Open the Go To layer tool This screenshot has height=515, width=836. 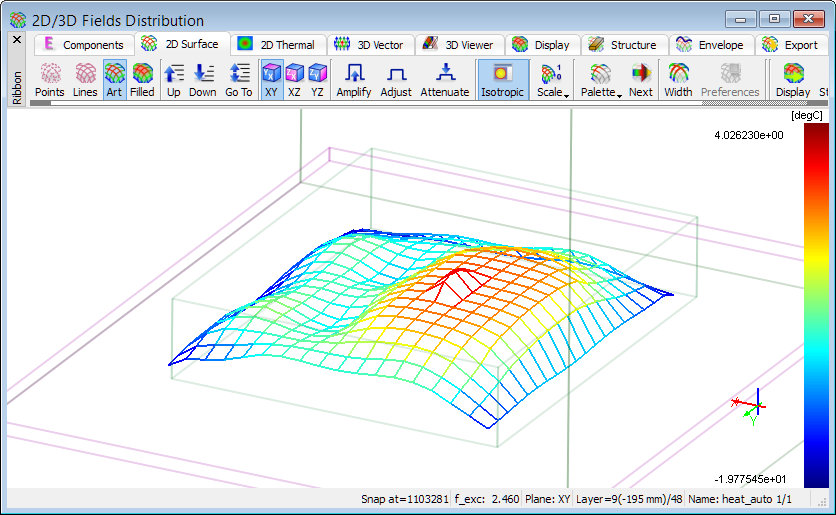click(238, 79)
